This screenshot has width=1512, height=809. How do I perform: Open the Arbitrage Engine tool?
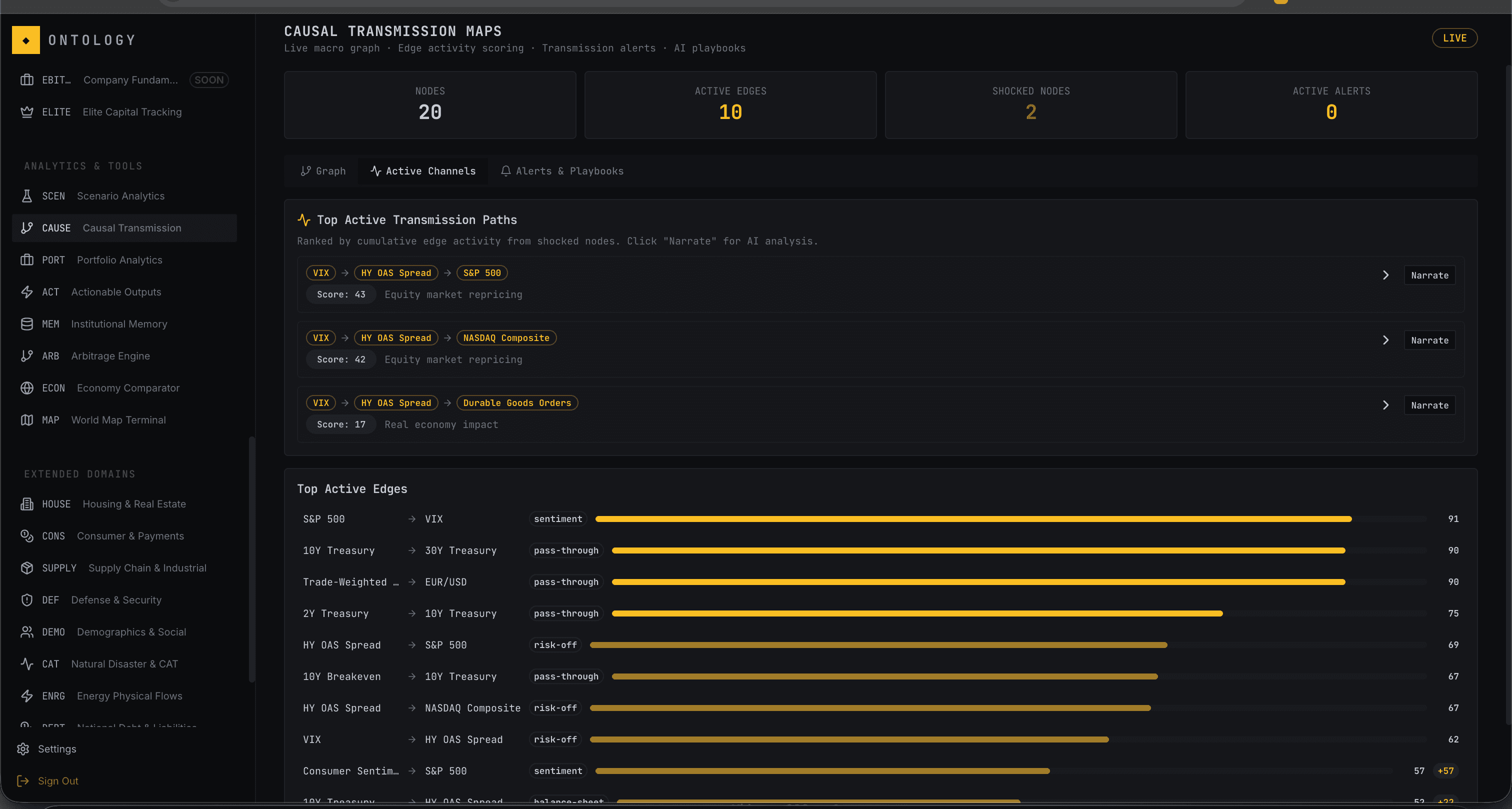[110, 356]
